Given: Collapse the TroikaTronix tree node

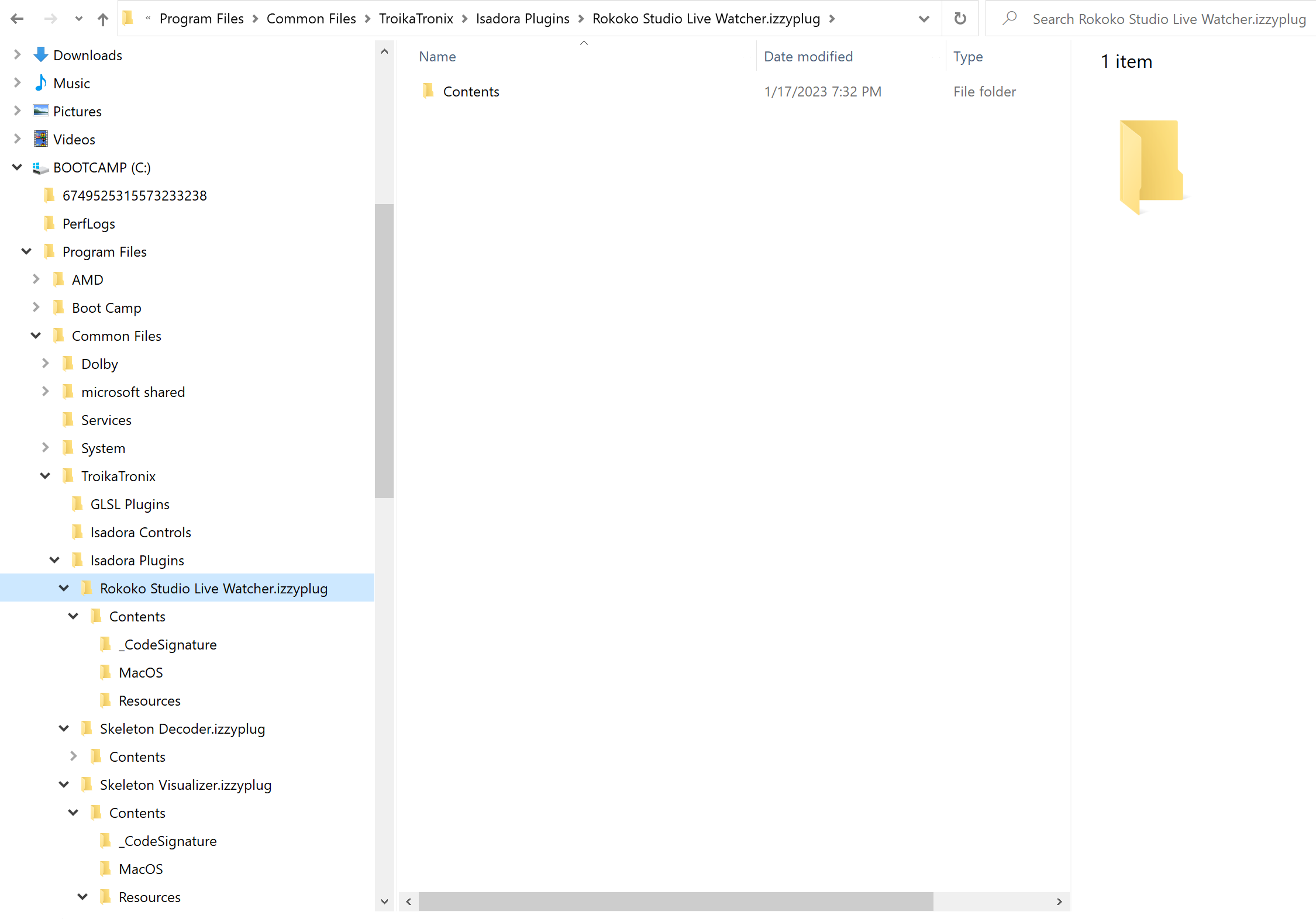Looking at the screenshot, I should (x=46, y=476).
